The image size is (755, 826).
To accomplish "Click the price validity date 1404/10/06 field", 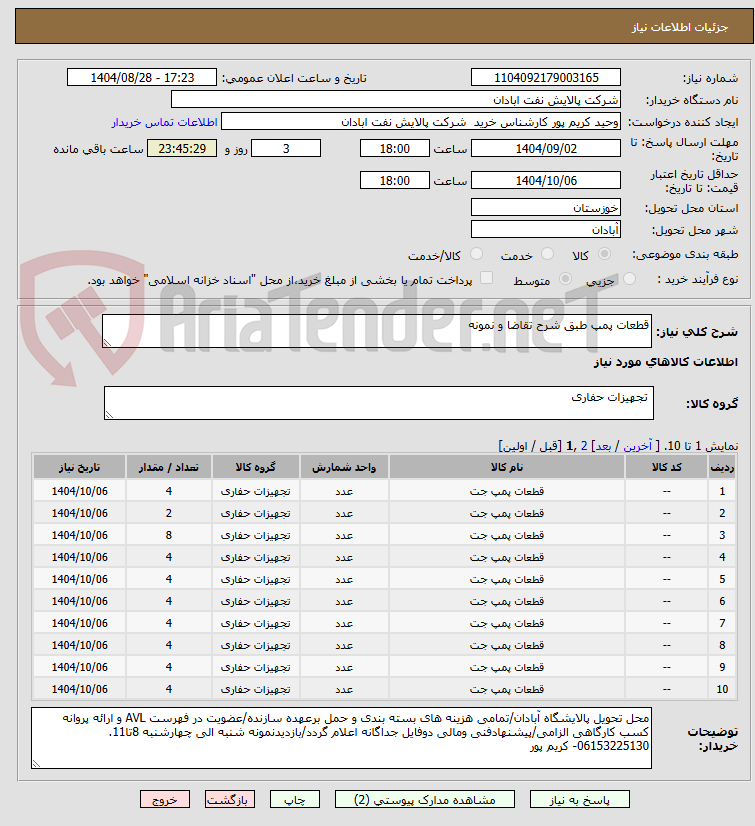I will click(x=546, y=181).
